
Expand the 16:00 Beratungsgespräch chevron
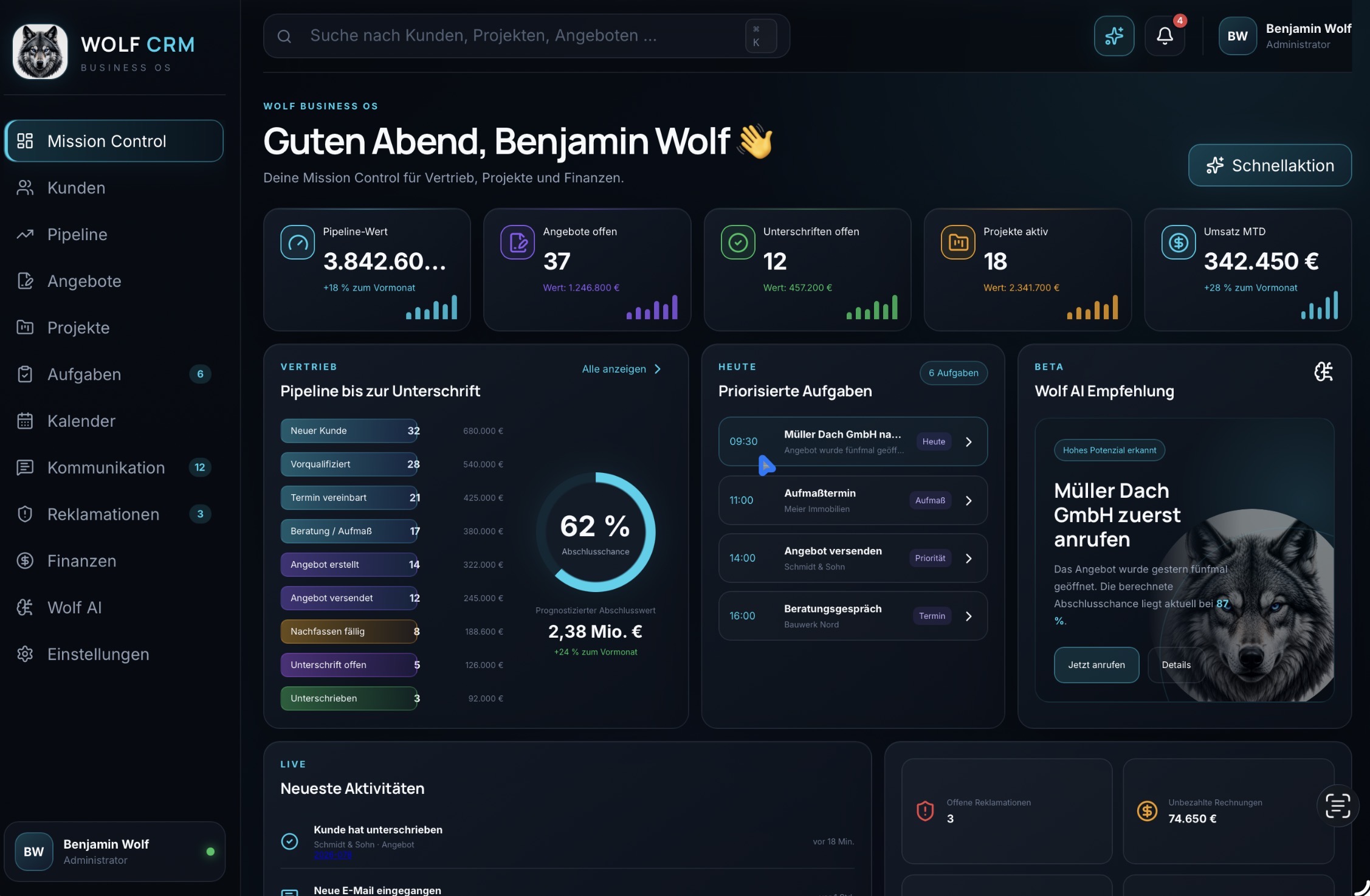pos(969,616)
